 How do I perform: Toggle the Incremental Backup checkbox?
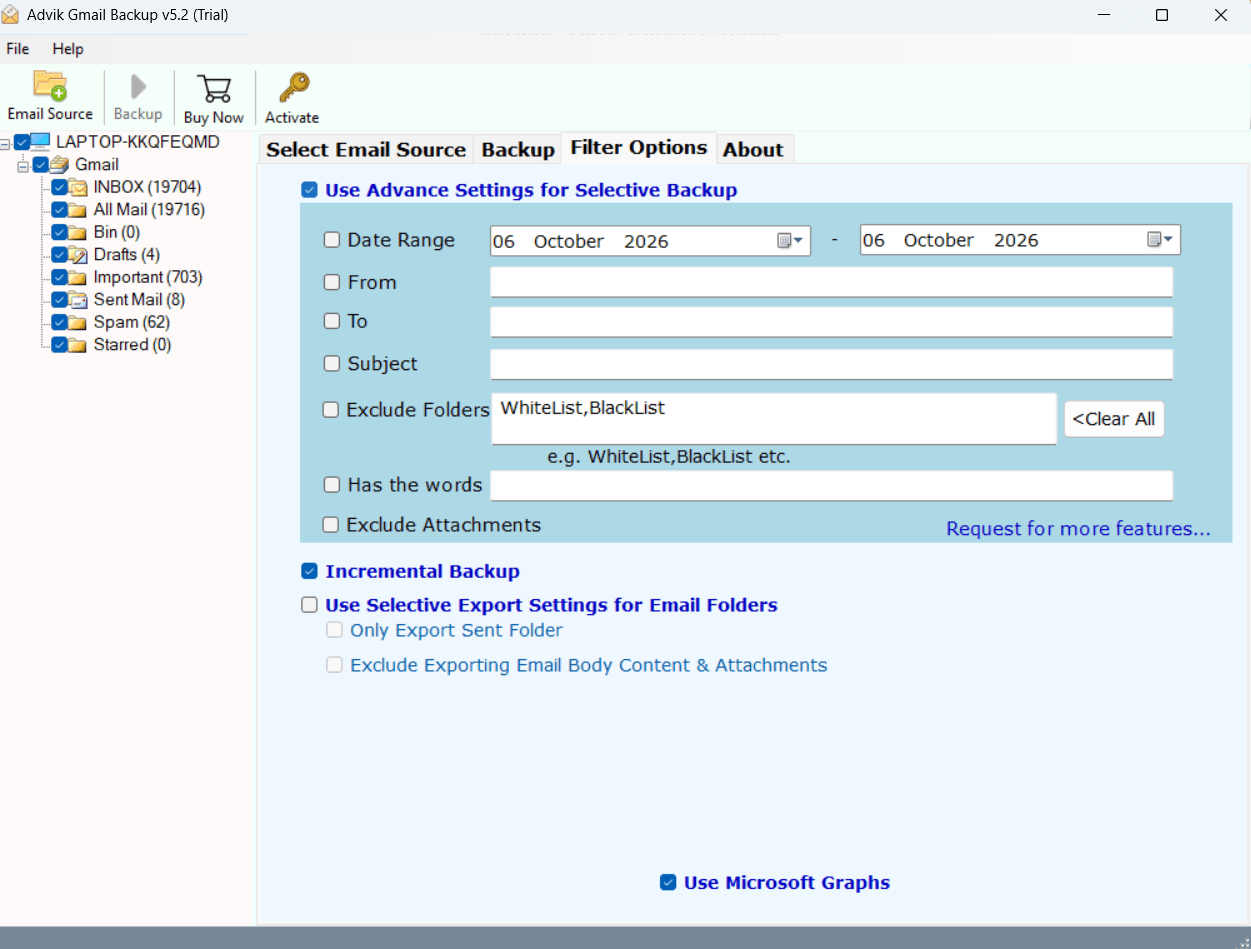point(310,571)
